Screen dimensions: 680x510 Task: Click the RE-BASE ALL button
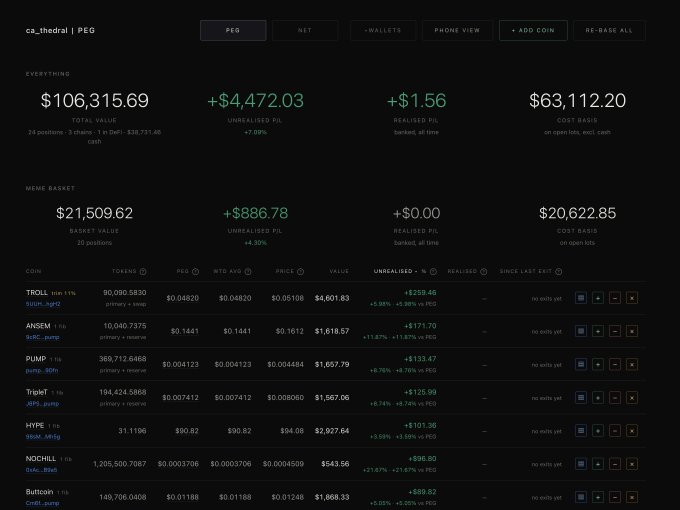609,30
